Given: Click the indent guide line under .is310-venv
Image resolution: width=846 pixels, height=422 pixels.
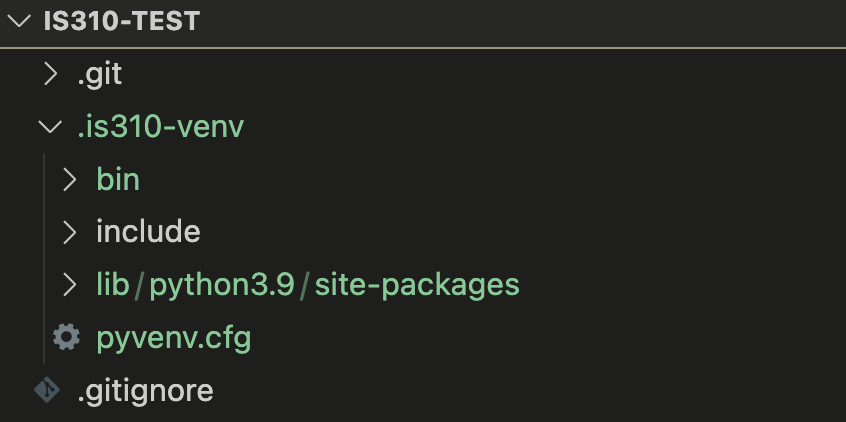Looking at the screenshot, I should pyautogui.click(x=45, y=258).
